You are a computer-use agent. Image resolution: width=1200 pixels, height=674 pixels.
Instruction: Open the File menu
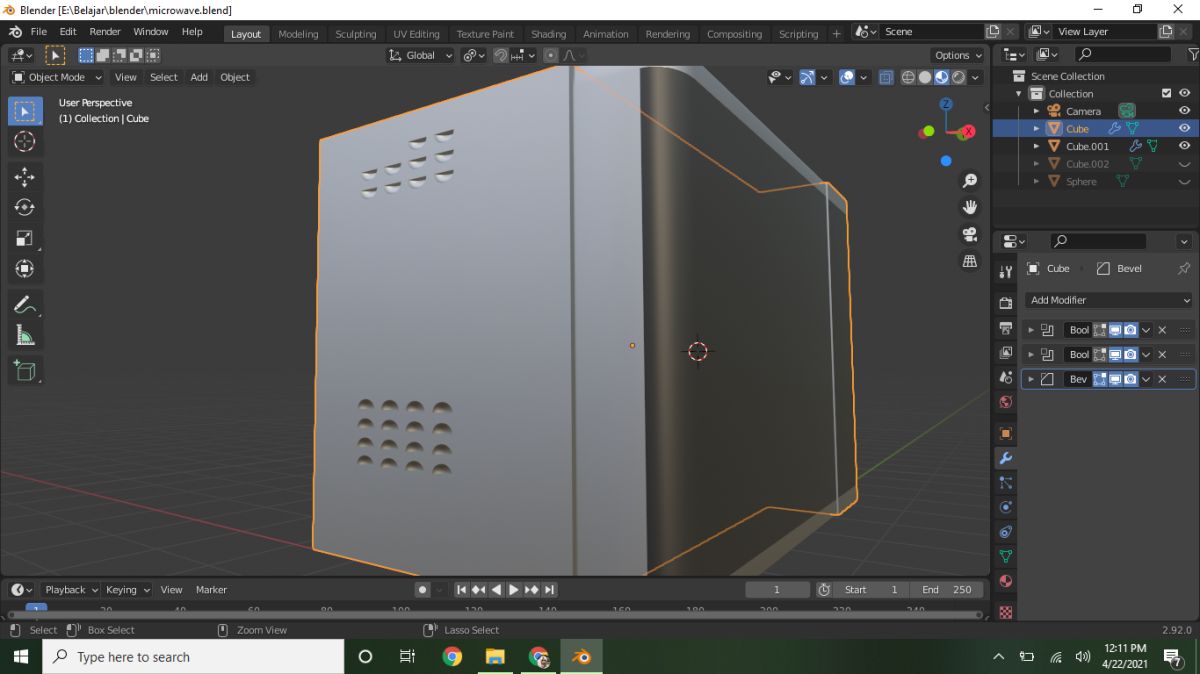pos(38,32)
